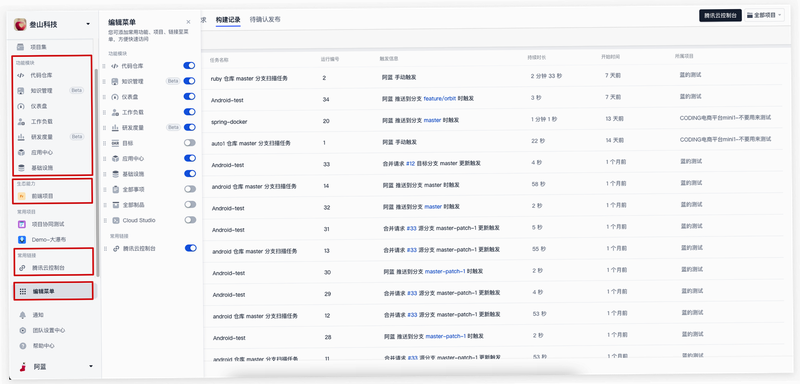Click 'CODING电商平台mini1' project in spring-docker row
Screen dimensions: 800x384
(725, 117)
